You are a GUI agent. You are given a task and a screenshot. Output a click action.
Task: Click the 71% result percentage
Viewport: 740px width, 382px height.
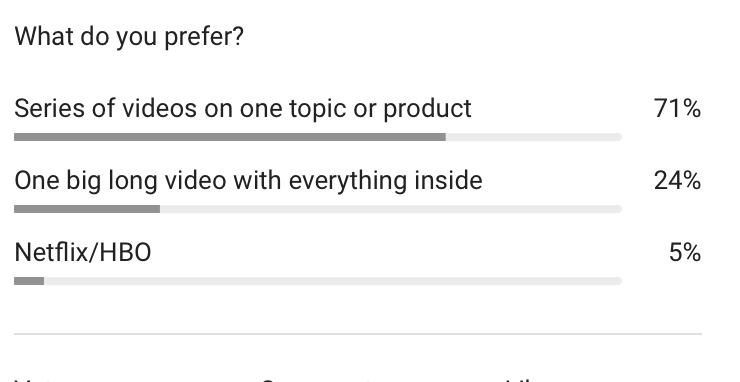pyautogui.click(x=677, y=109)
